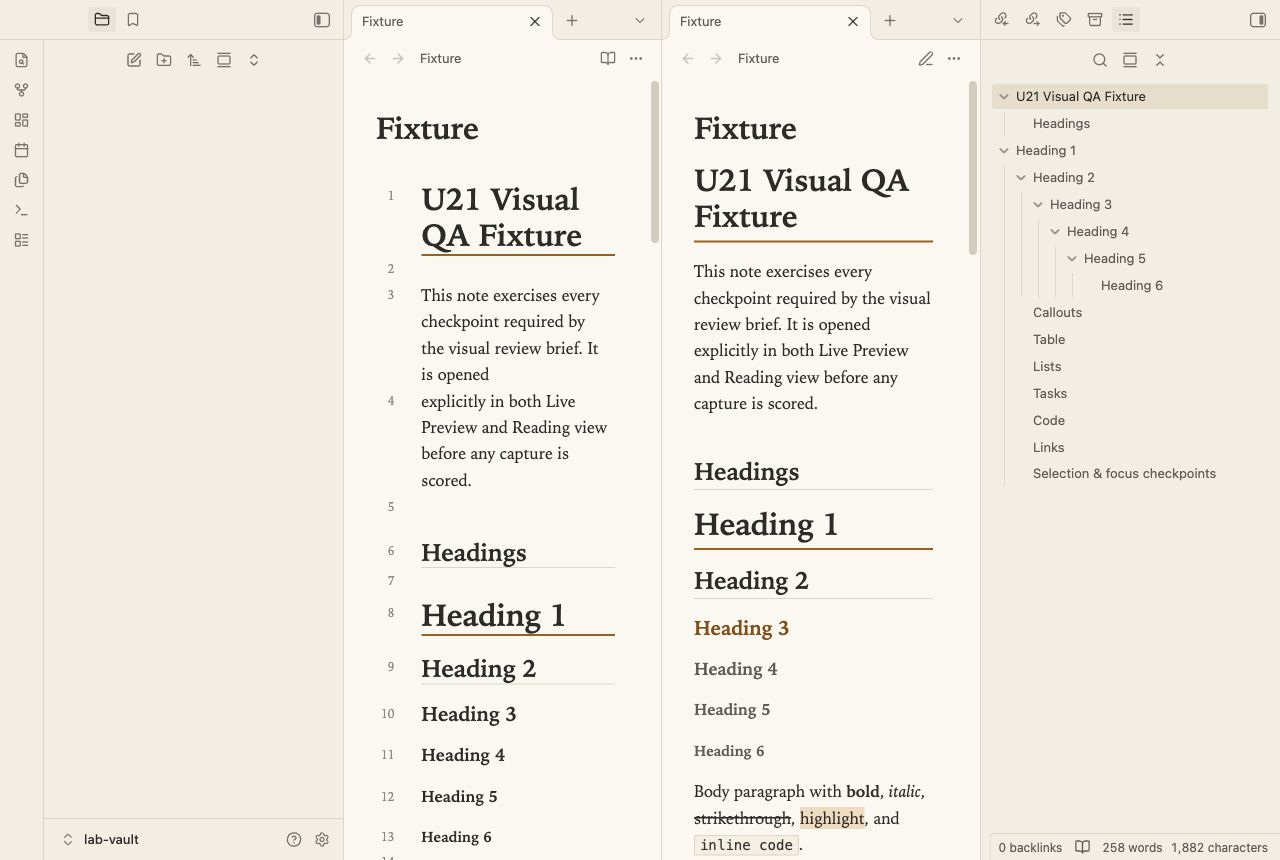Create a new note icon

(134, 60)
